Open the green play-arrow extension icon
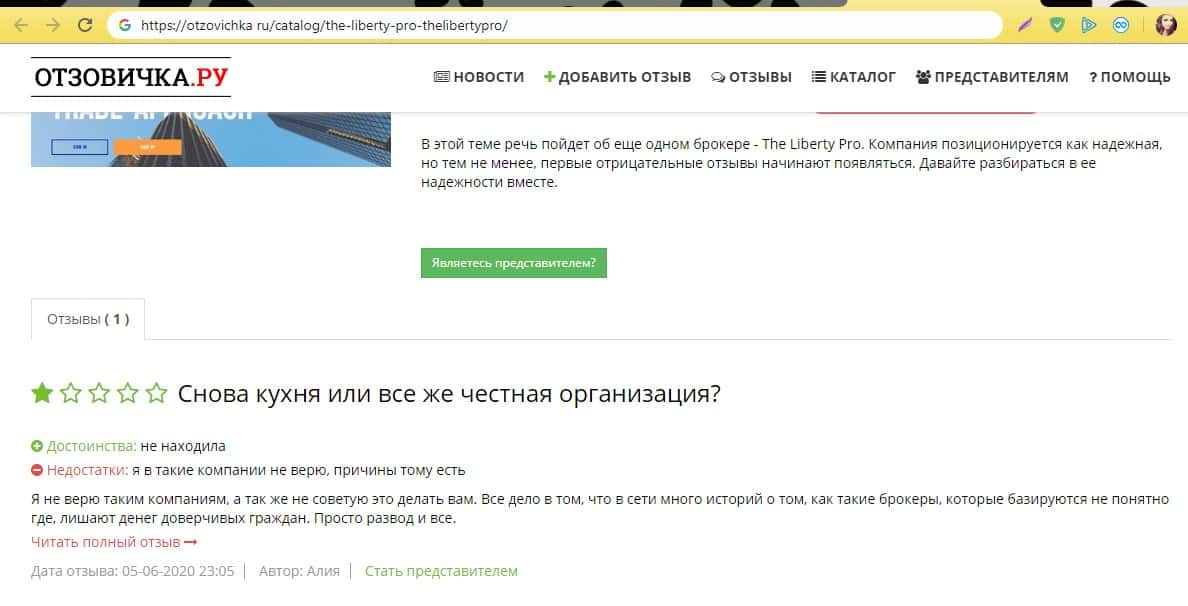The image size is (1188, 606). pyautogui.click(x=1089, y=25)
